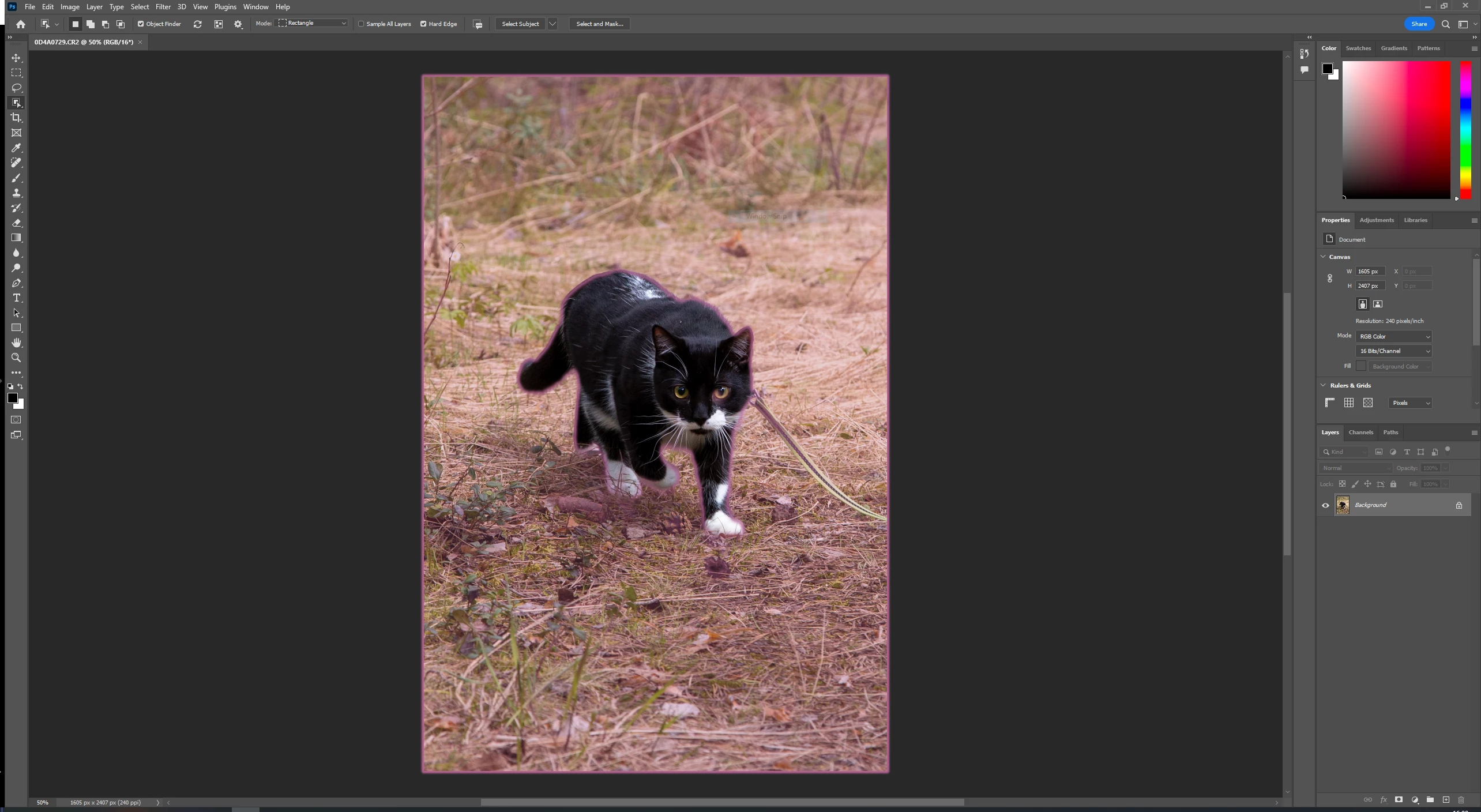1481x812 pixels.
Task: Hide the Background layer visibility
Action: (x=1325, y=505)
